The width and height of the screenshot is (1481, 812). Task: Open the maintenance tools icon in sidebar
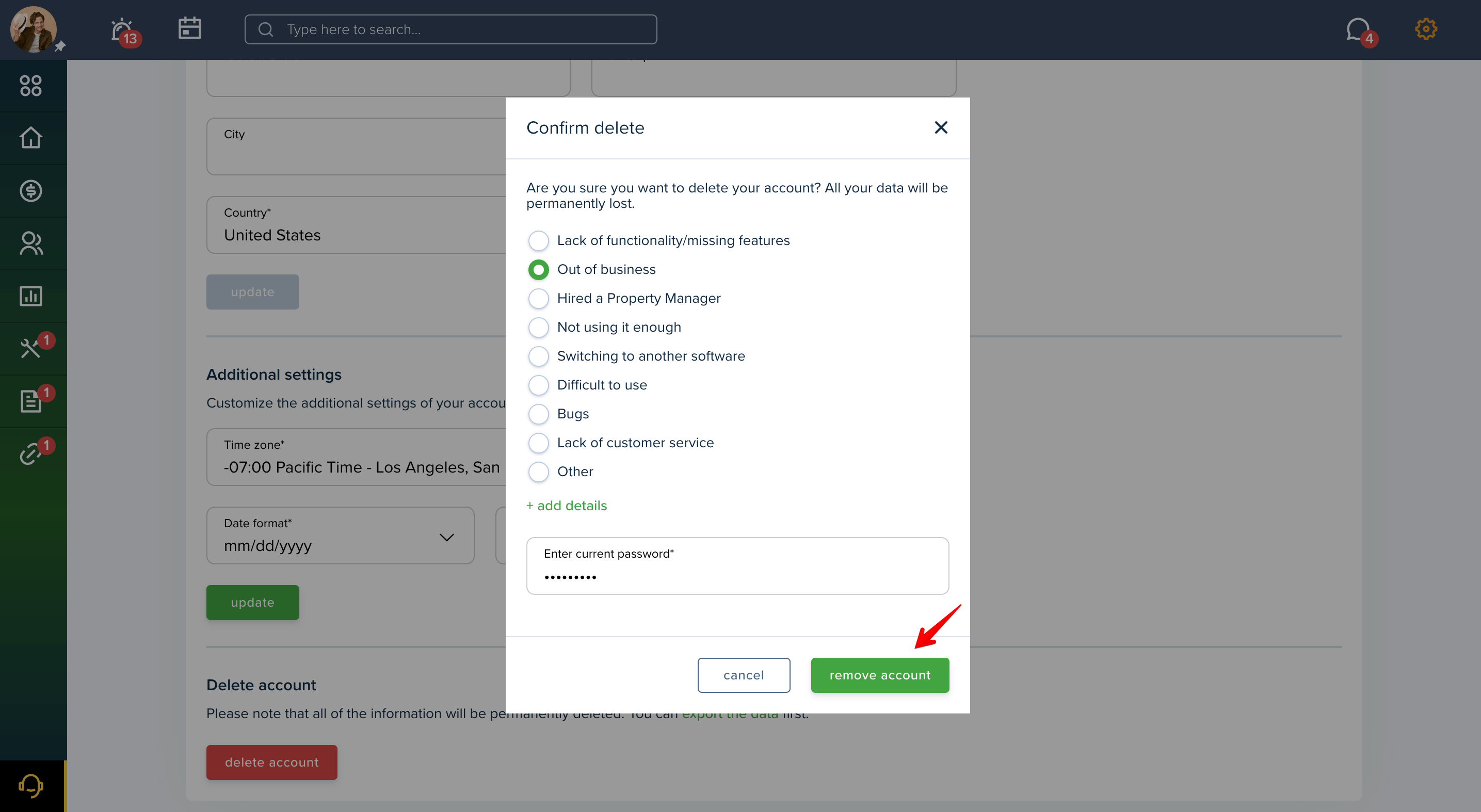pyautogui.click(x=30, y=348)
